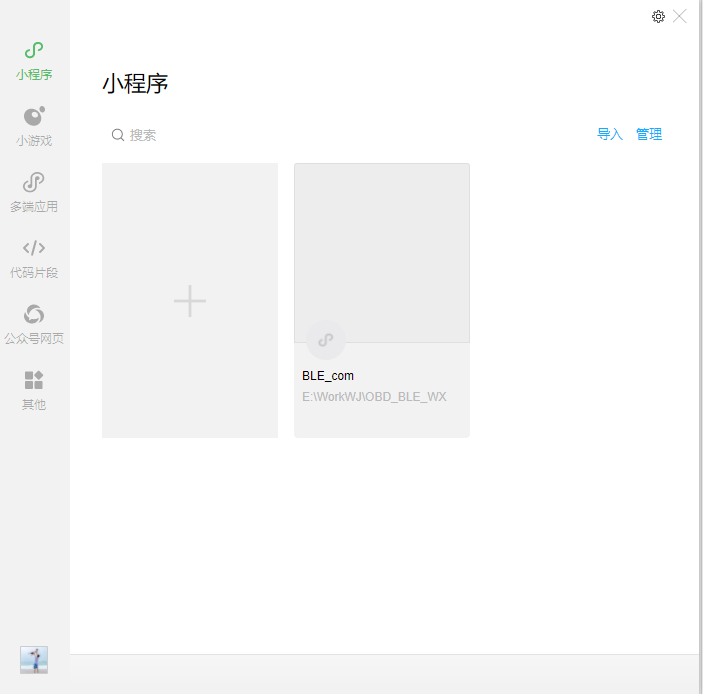703x694 pixels.
Task: Click the round mini program icon on BLE_com card
Action: [x=325, y=340]
